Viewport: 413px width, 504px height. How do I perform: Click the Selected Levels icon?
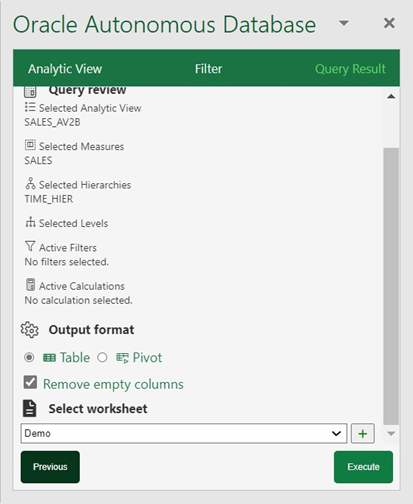[x=30, y=222]
